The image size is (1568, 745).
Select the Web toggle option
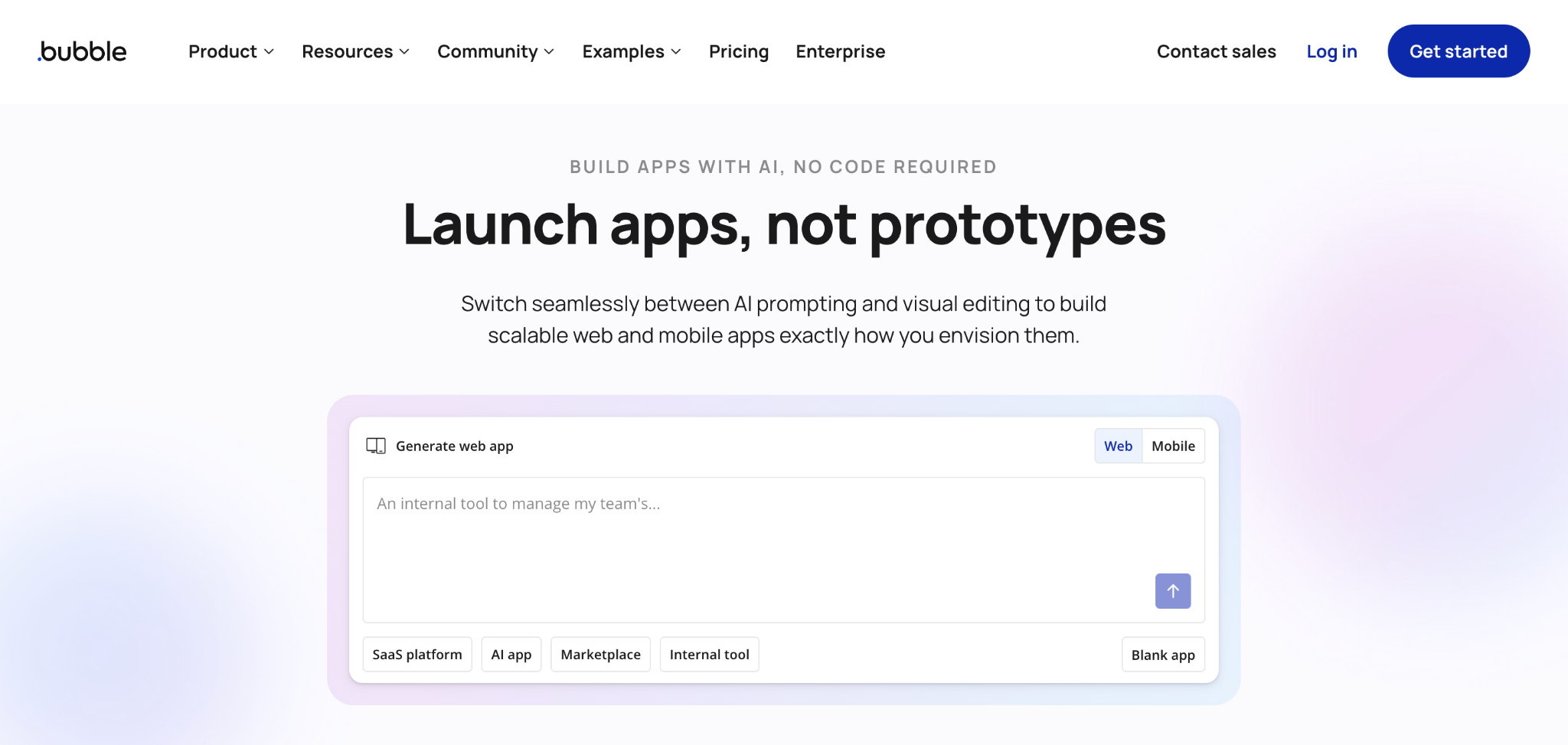[x=1119, y=446]
